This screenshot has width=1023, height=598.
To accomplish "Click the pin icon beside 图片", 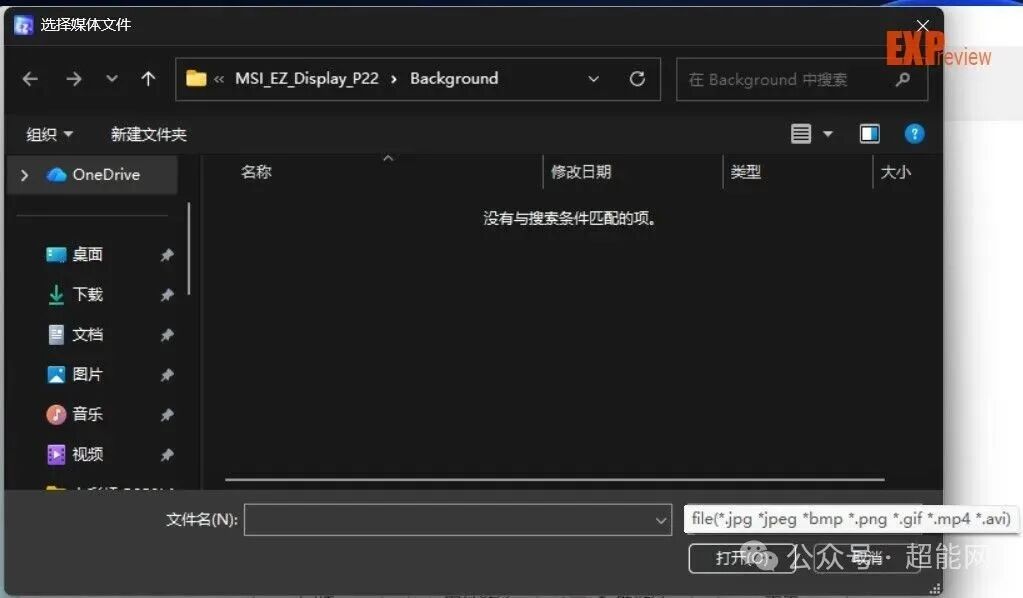I will tap(167, 375).
